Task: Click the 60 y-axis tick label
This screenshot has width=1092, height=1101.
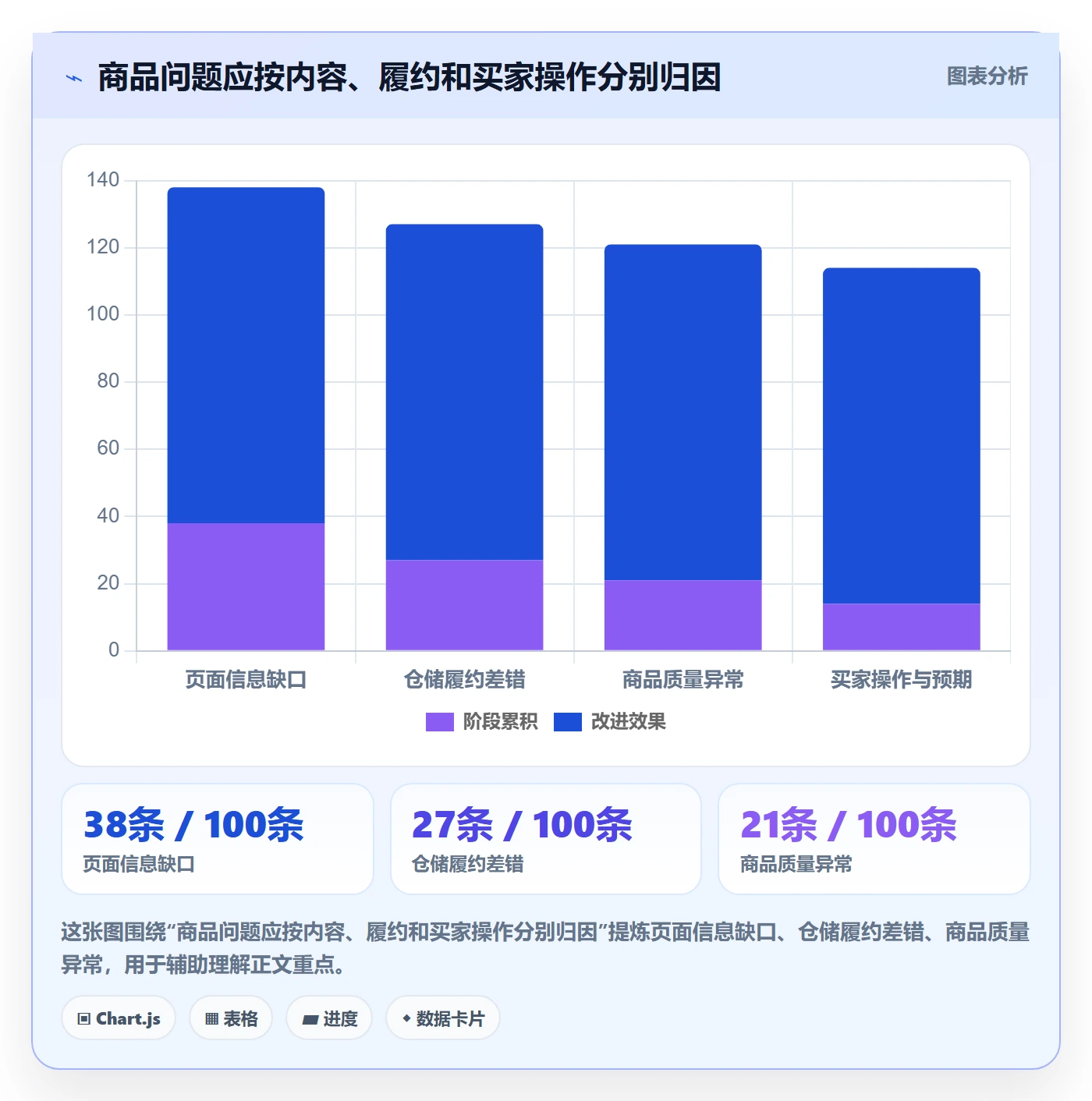Action: [x=108, y=448]
